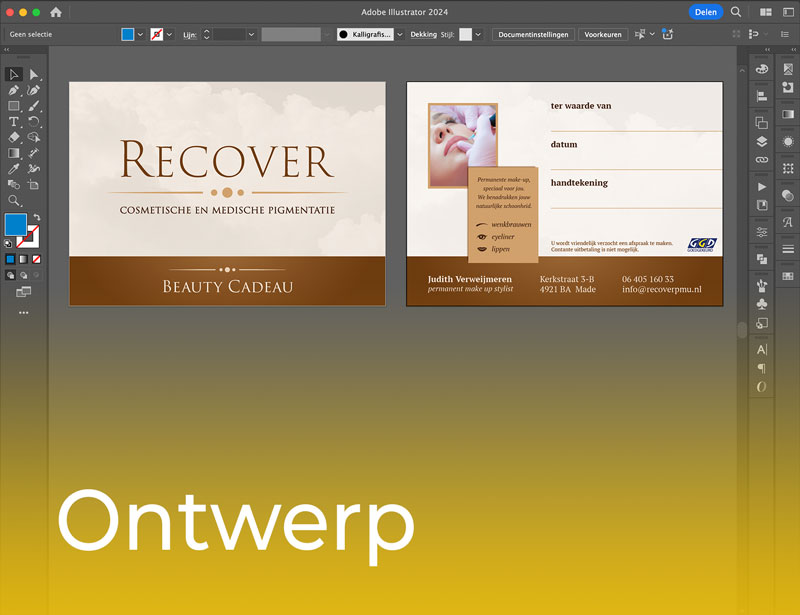
Task: Open stroke weight dropdown after Lijn
Action: click(251, 34)
